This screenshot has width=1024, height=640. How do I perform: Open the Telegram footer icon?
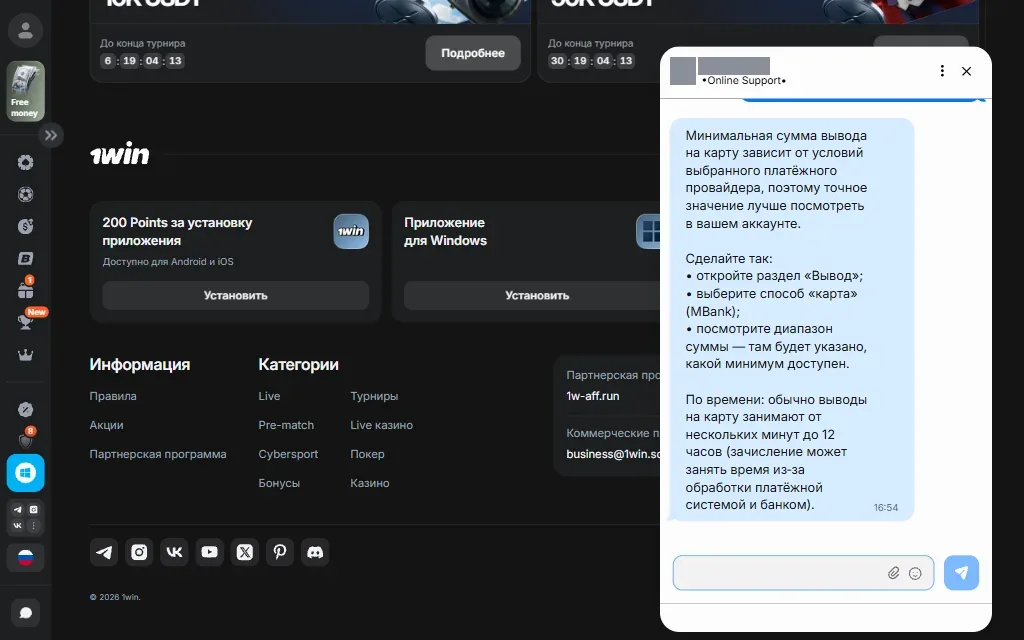click(104, 552)
